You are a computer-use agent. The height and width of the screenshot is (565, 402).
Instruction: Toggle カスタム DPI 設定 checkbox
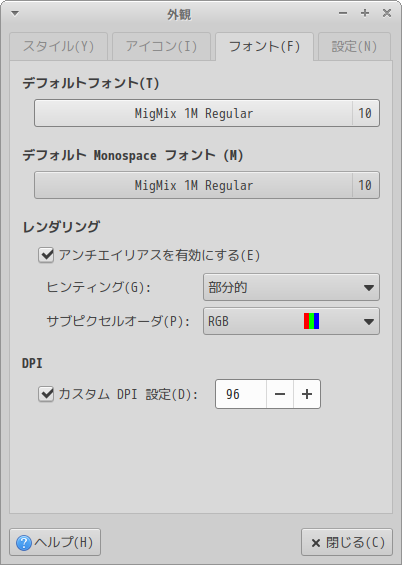point(46,394)
